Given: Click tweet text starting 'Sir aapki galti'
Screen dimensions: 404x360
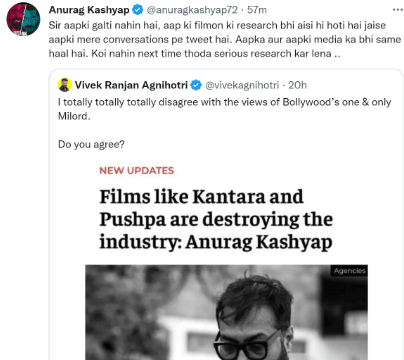Looking at the screenshot, I should (x=225, y=39).
